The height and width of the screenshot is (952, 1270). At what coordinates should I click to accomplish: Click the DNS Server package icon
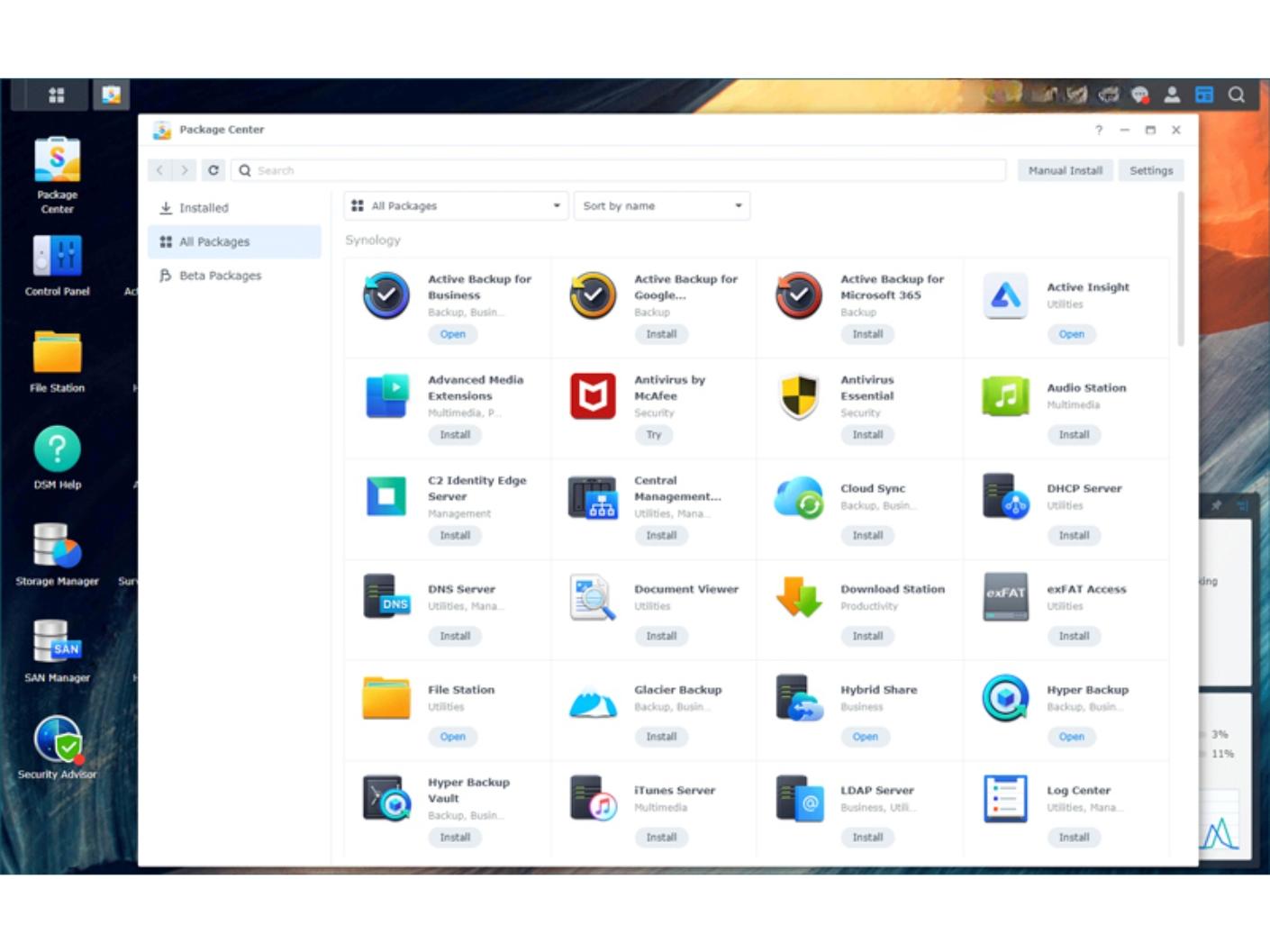(x=386, y=597)
